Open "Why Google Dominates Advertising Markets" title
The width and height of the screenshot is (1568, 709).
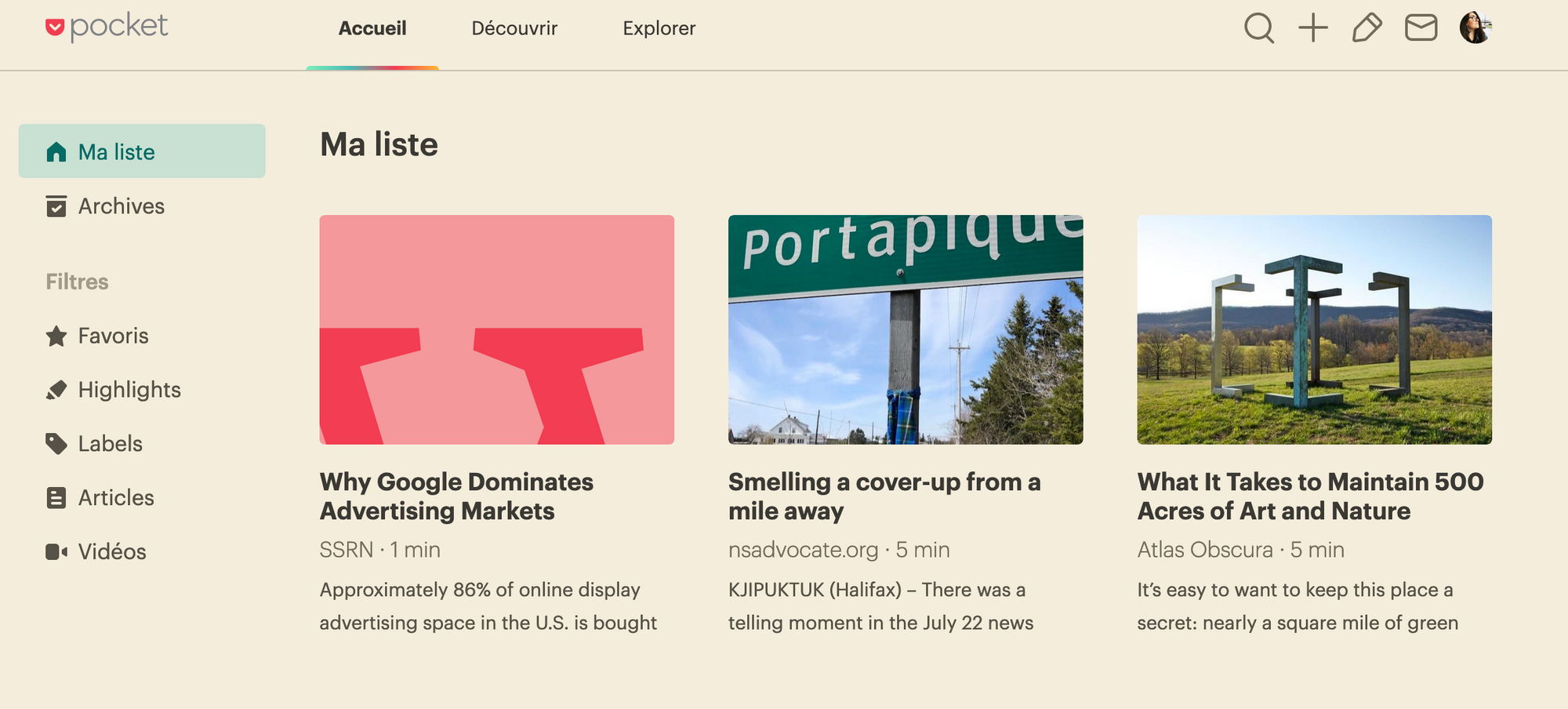pos(456,496)
